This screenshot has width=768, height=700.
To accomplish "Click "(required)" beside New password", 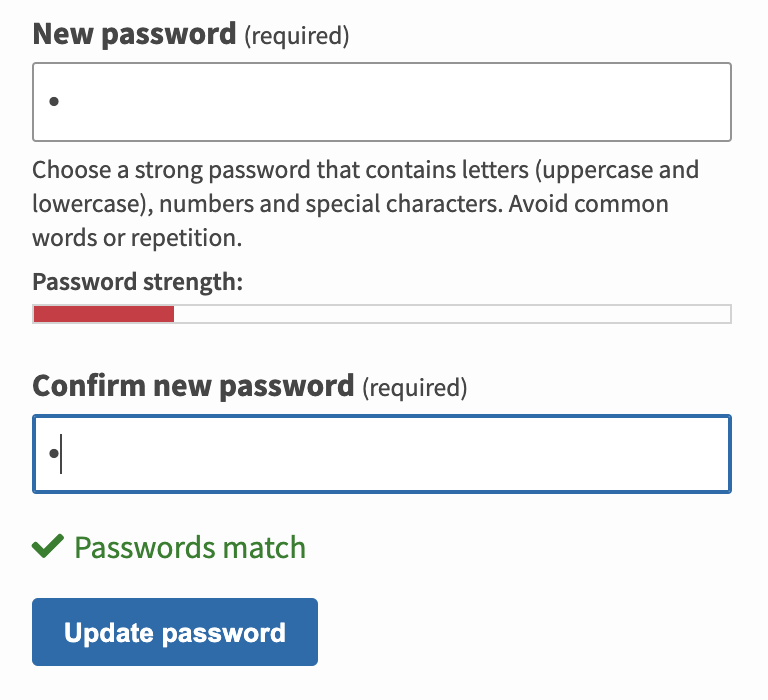I will click(297, 37).
